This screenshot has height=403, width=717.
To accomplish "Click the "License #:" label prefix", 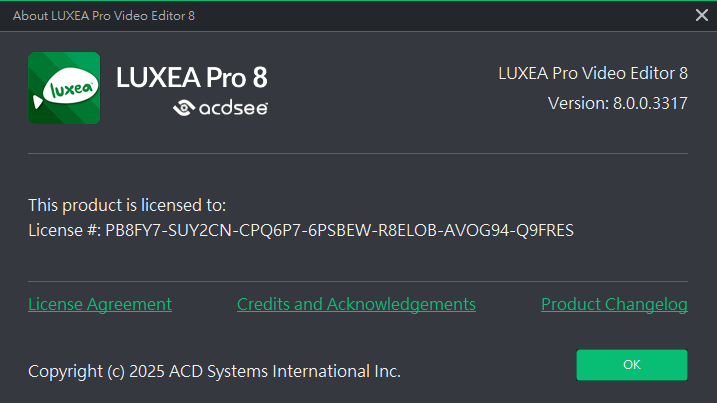I will (64, 230).
